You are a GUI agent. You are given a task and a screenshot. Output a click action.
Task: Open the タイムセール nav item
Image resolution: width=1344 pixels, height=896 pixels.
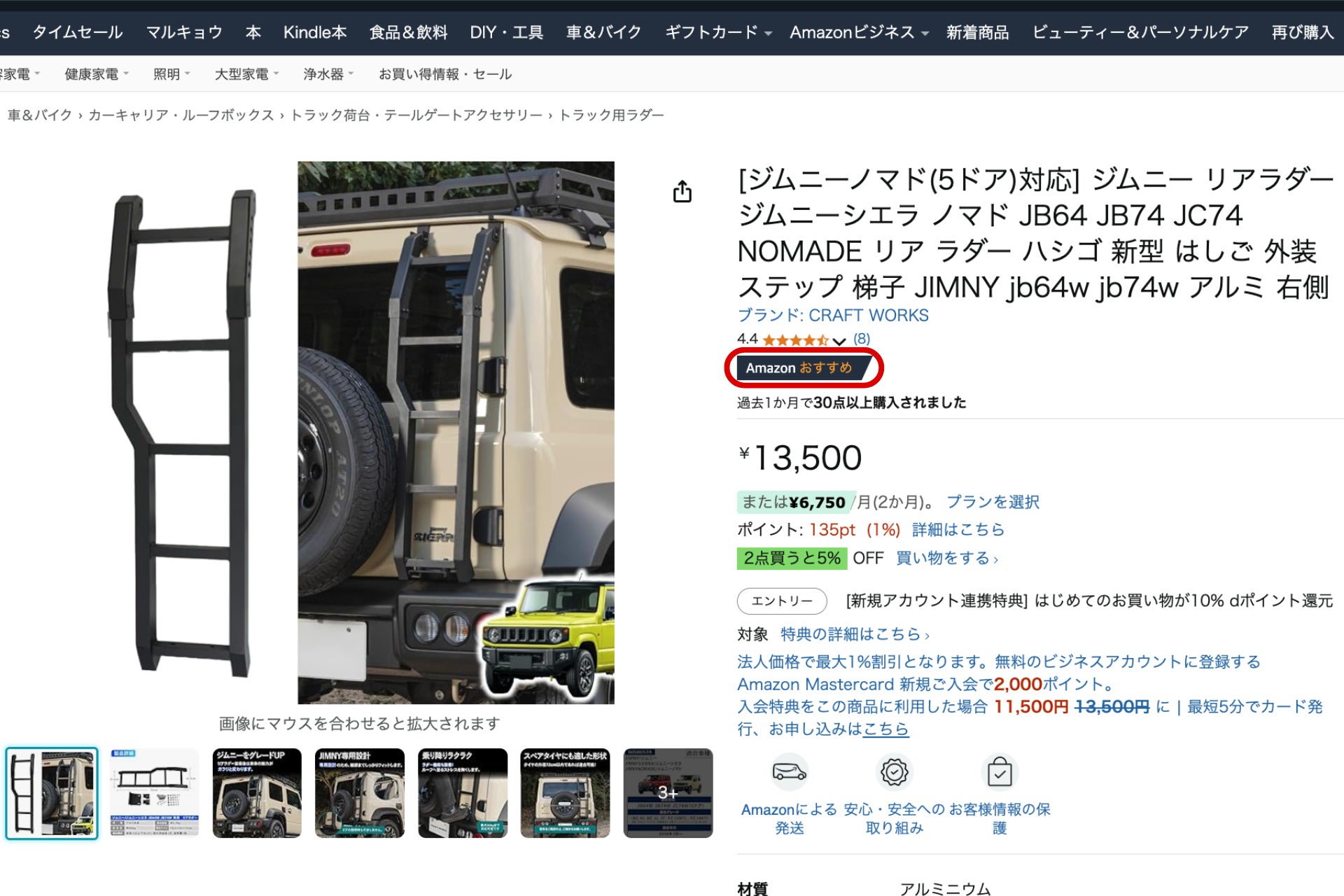(77, 32)
